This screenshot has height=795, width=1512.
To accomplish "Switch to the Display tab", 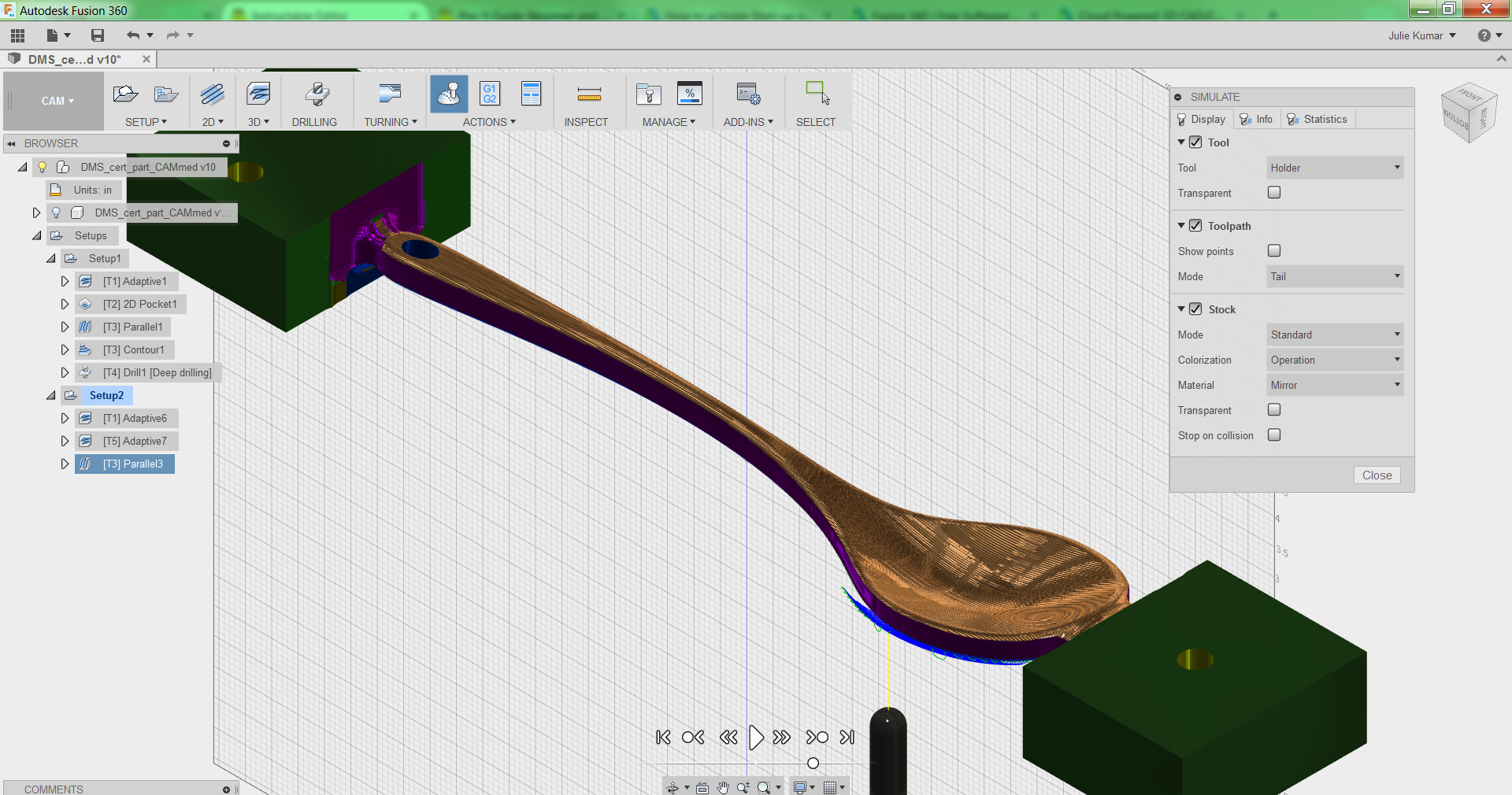I will pos(1201,119).
